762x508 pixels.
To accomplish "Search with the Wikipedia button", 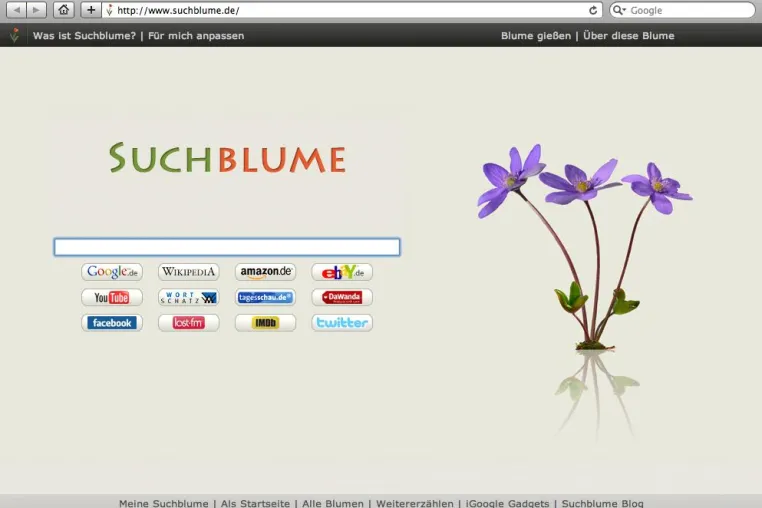I will [x=189, y=272].
